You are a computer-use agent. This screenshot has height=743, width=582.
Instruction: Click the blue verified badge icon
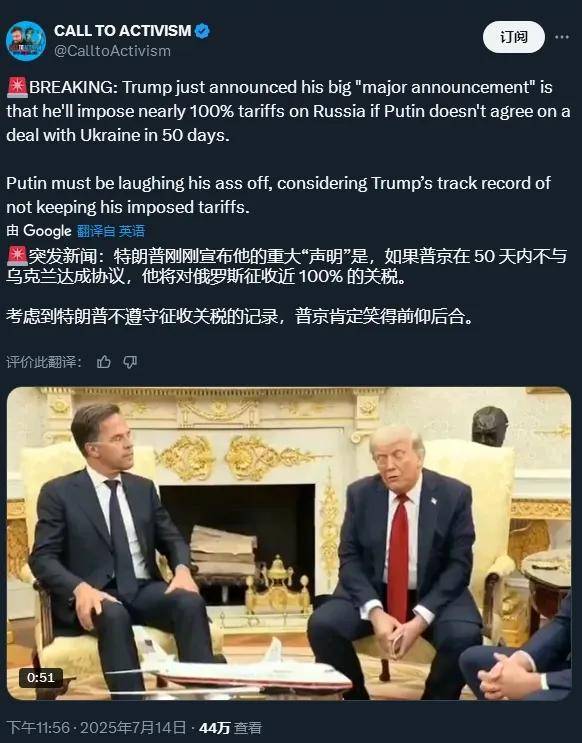[202, 31]
